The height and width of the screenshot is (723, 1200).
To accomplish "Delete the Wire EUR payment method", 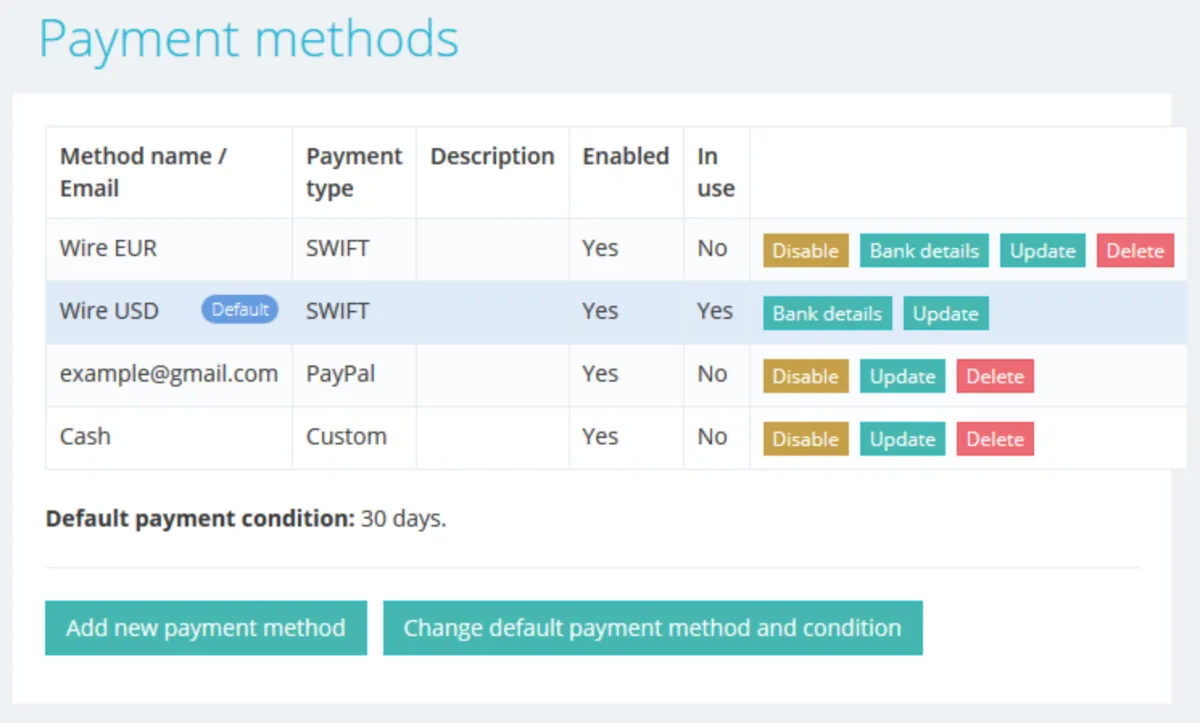I will pos(1135,251).
